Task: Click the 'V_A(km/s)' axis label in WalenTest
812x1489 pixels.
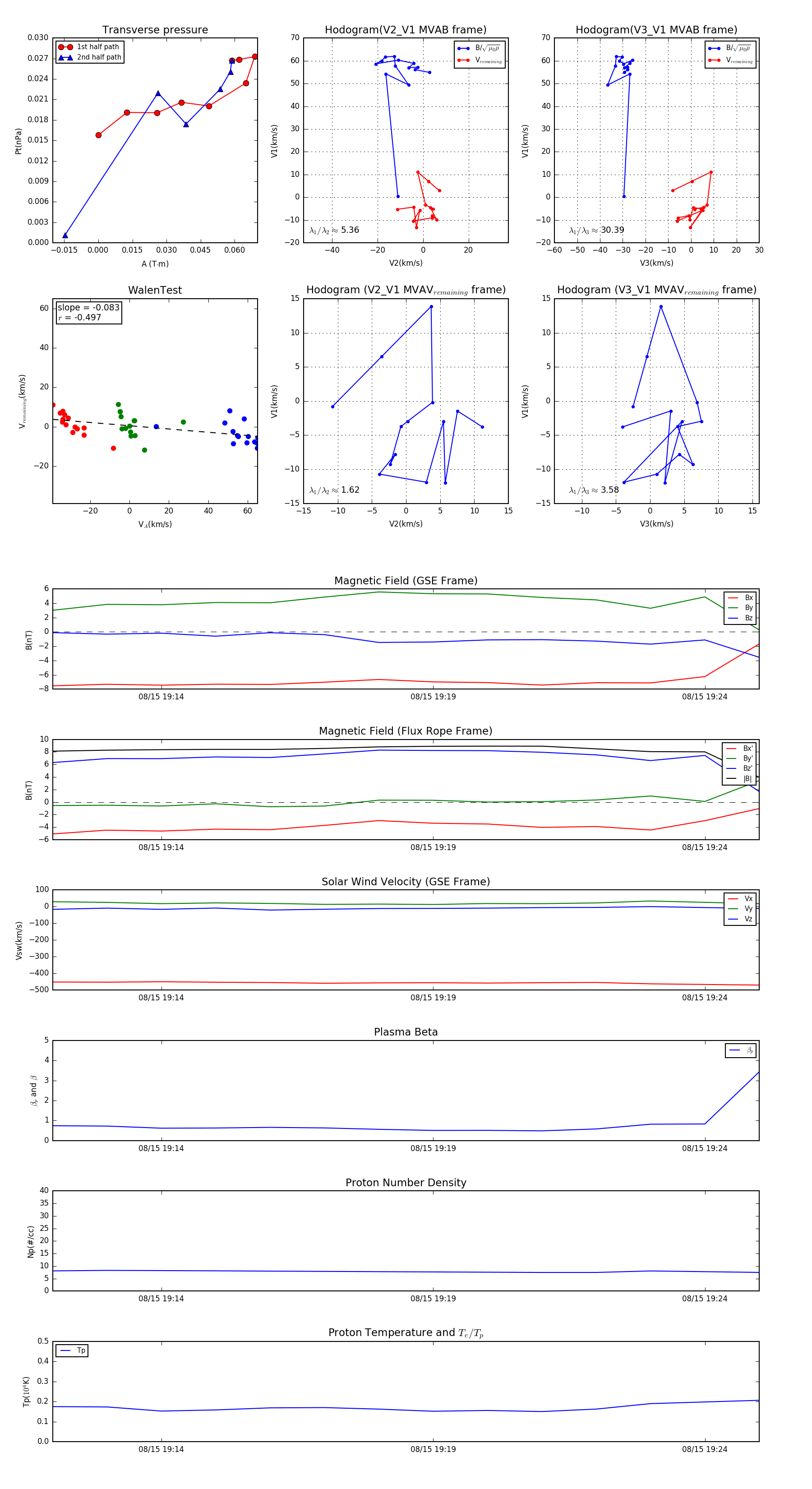Action: click(x=155, y=525)
